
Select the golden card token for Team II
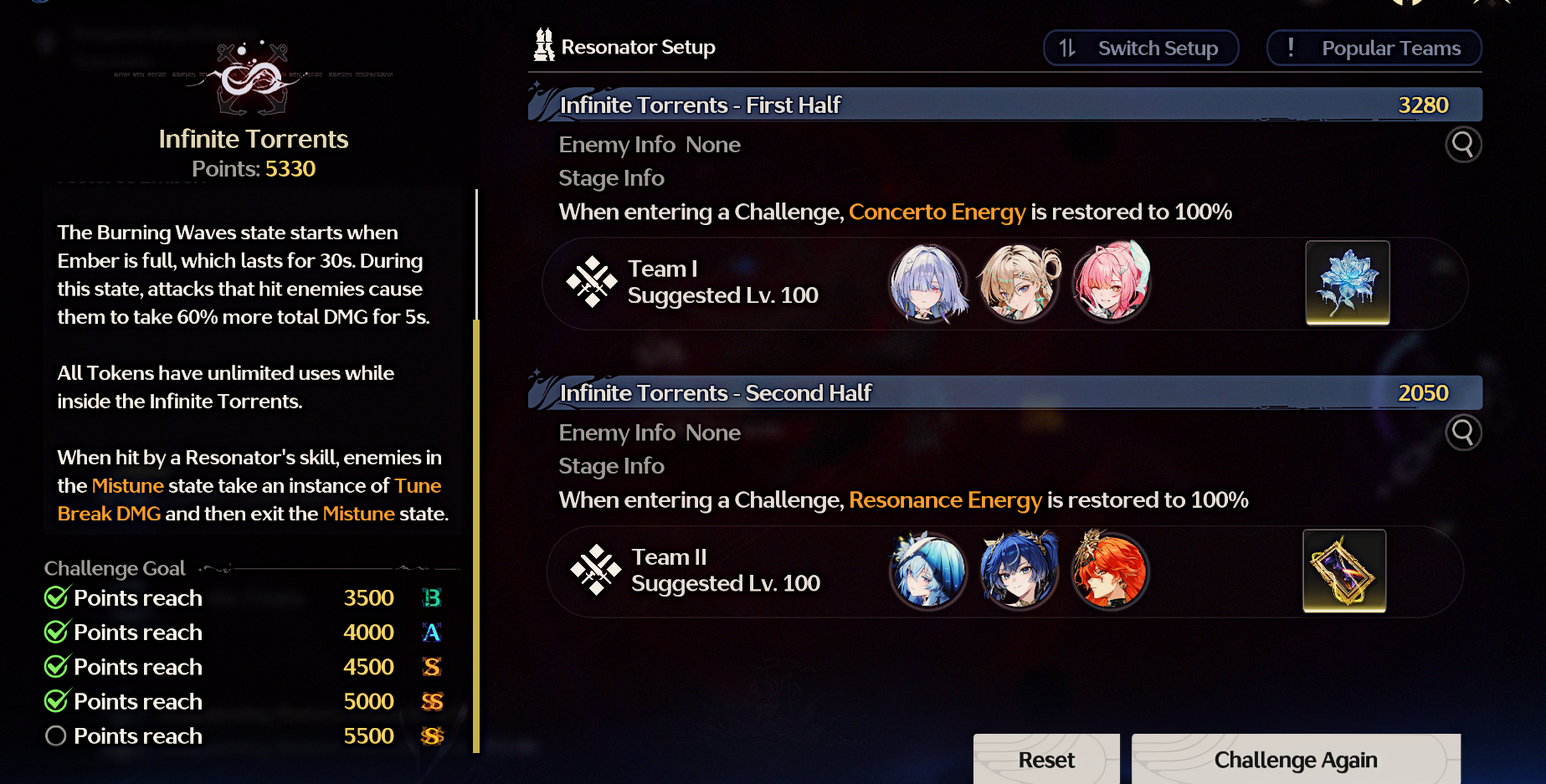click(1344, 571)
